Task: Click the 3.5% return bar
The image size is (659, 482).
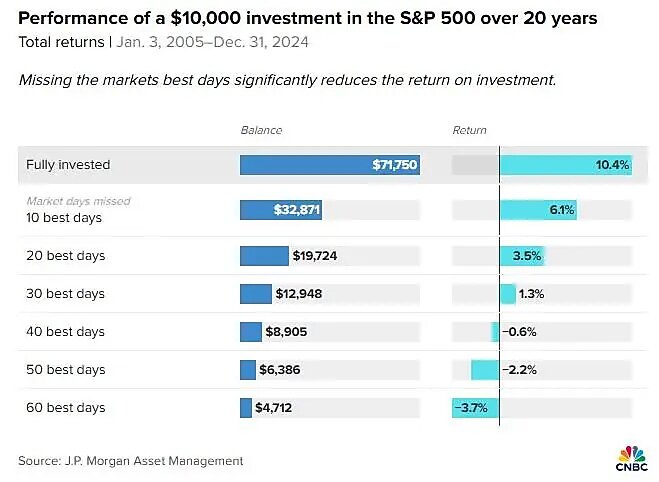Action: coord(521,256)
